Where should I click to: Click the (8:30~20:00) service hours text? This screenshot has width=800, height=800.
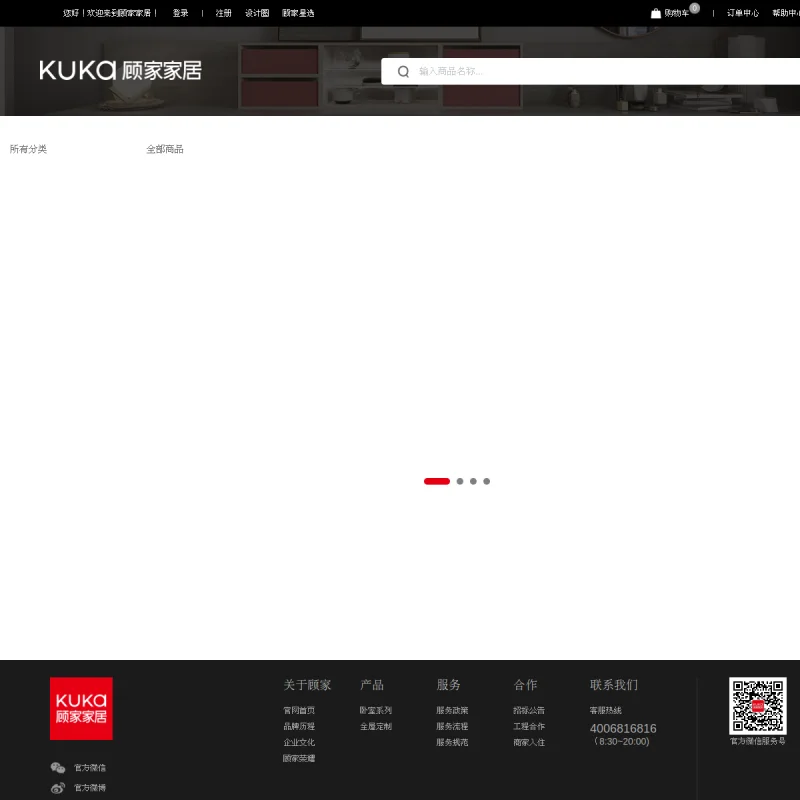621,741
